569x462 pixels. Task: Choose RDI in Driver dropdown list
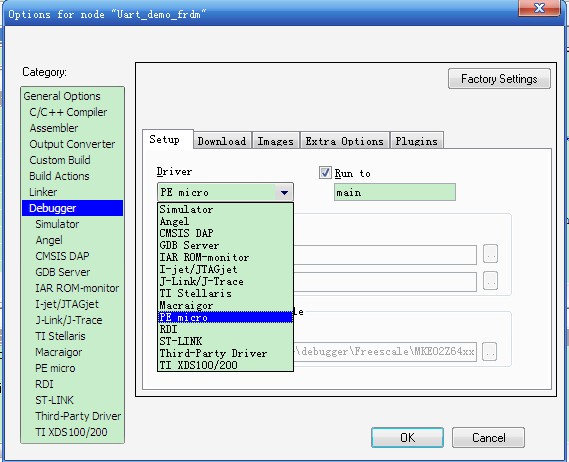pos(225,329)
